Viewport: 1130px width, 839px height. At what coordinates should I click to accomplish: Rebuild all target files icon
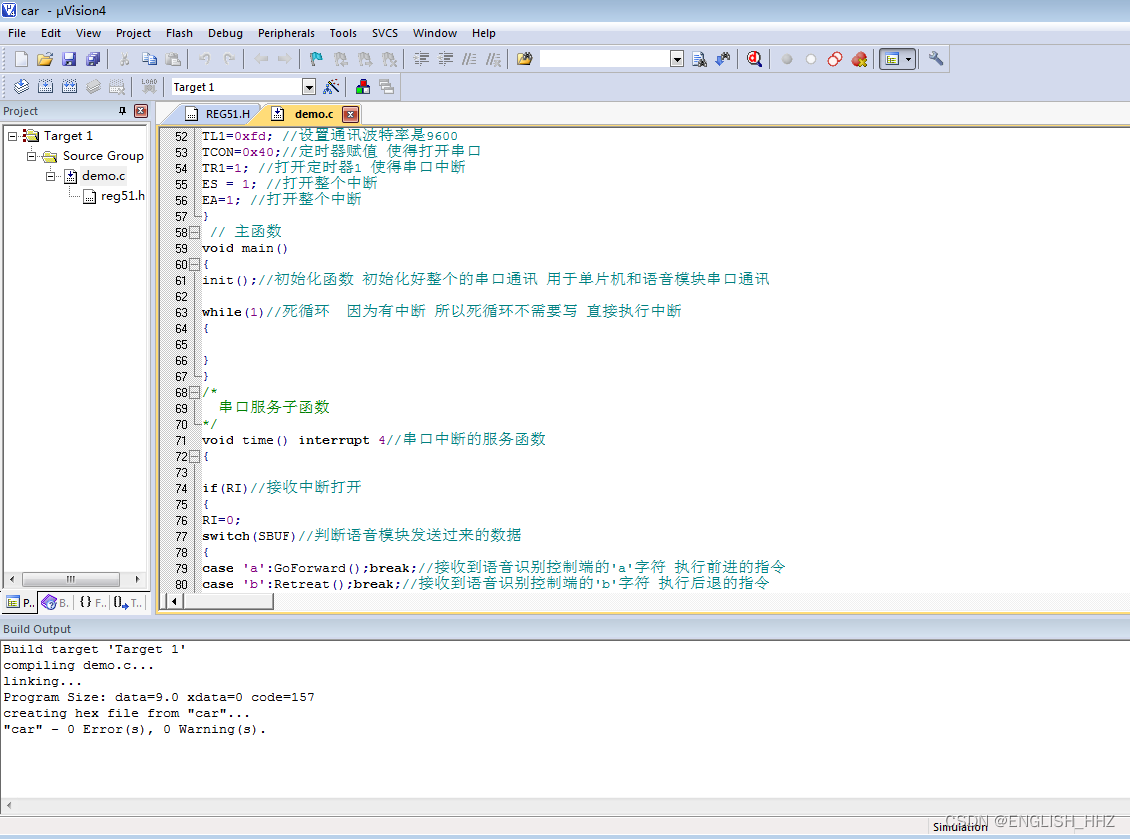click(69, 86)
